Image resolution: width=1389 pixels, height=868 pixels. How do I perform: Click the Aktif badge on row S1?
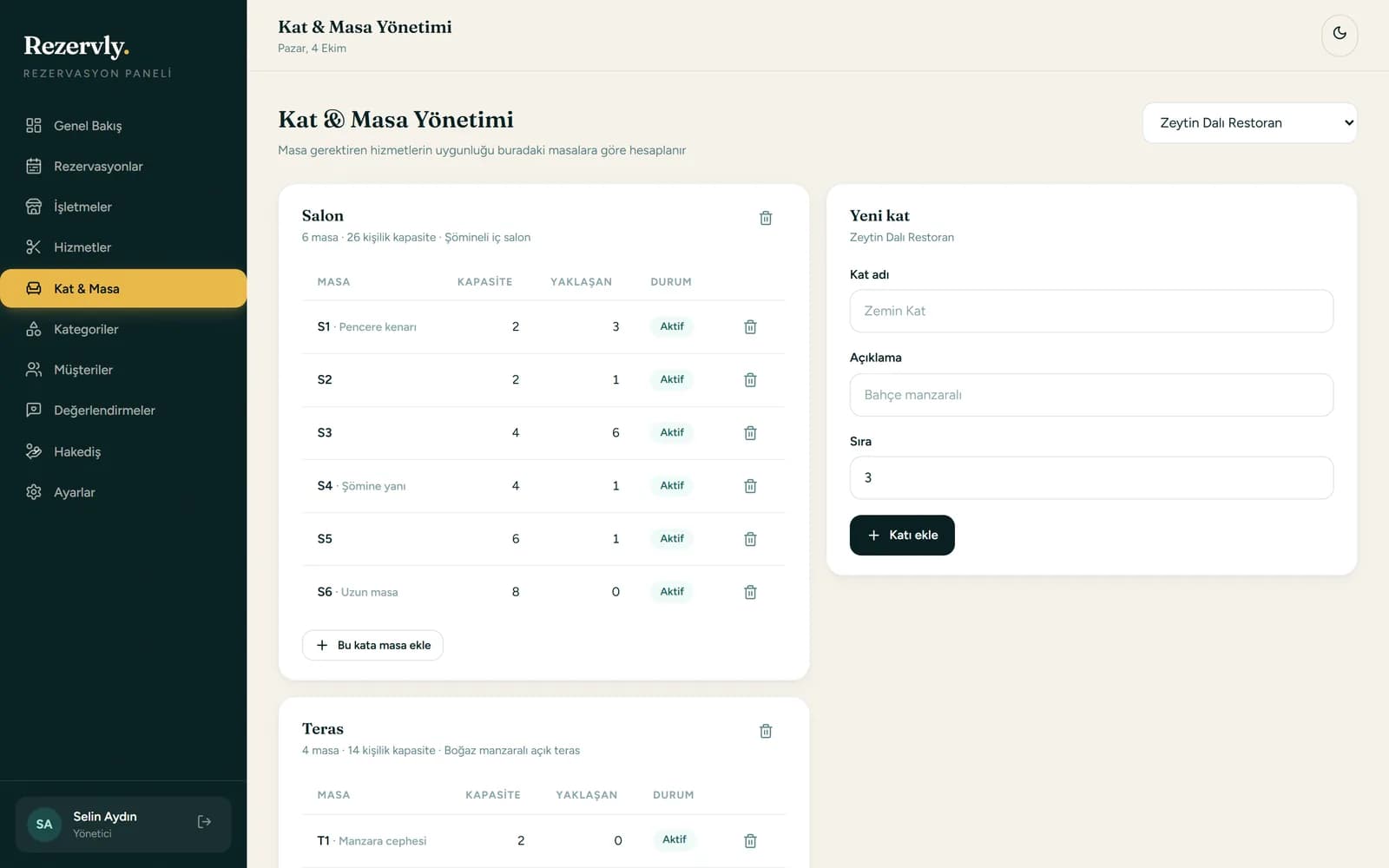pos(672,326)
